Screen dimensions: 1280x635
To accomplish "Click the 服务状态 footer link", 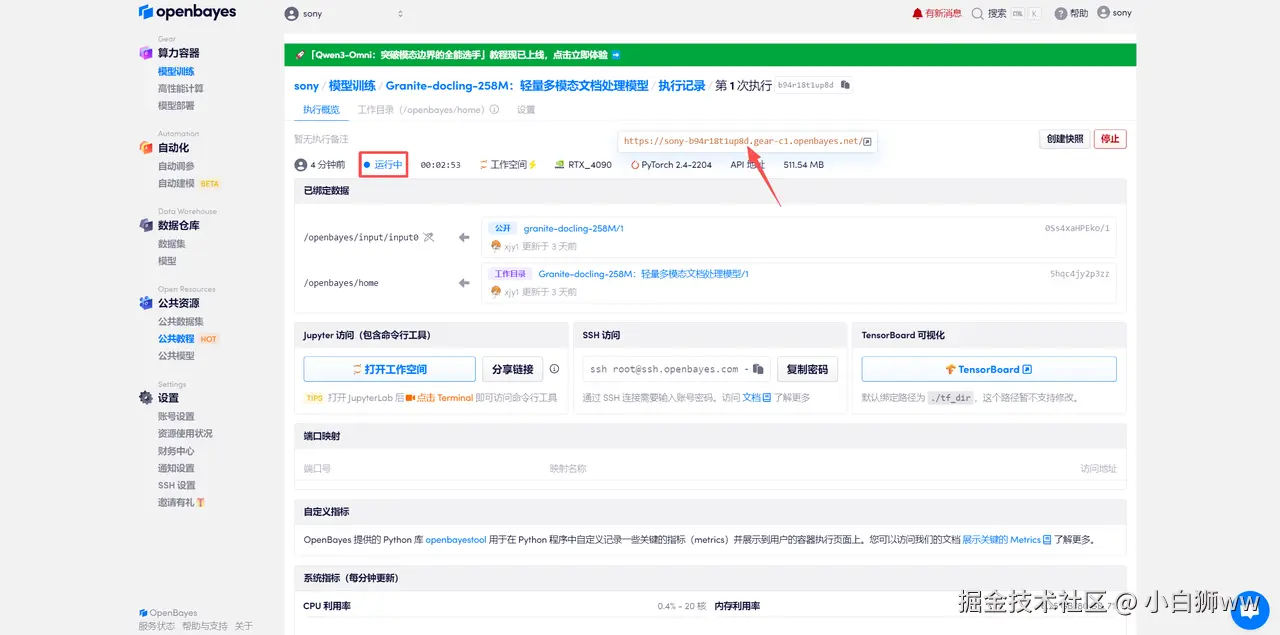I will [157, 626].
